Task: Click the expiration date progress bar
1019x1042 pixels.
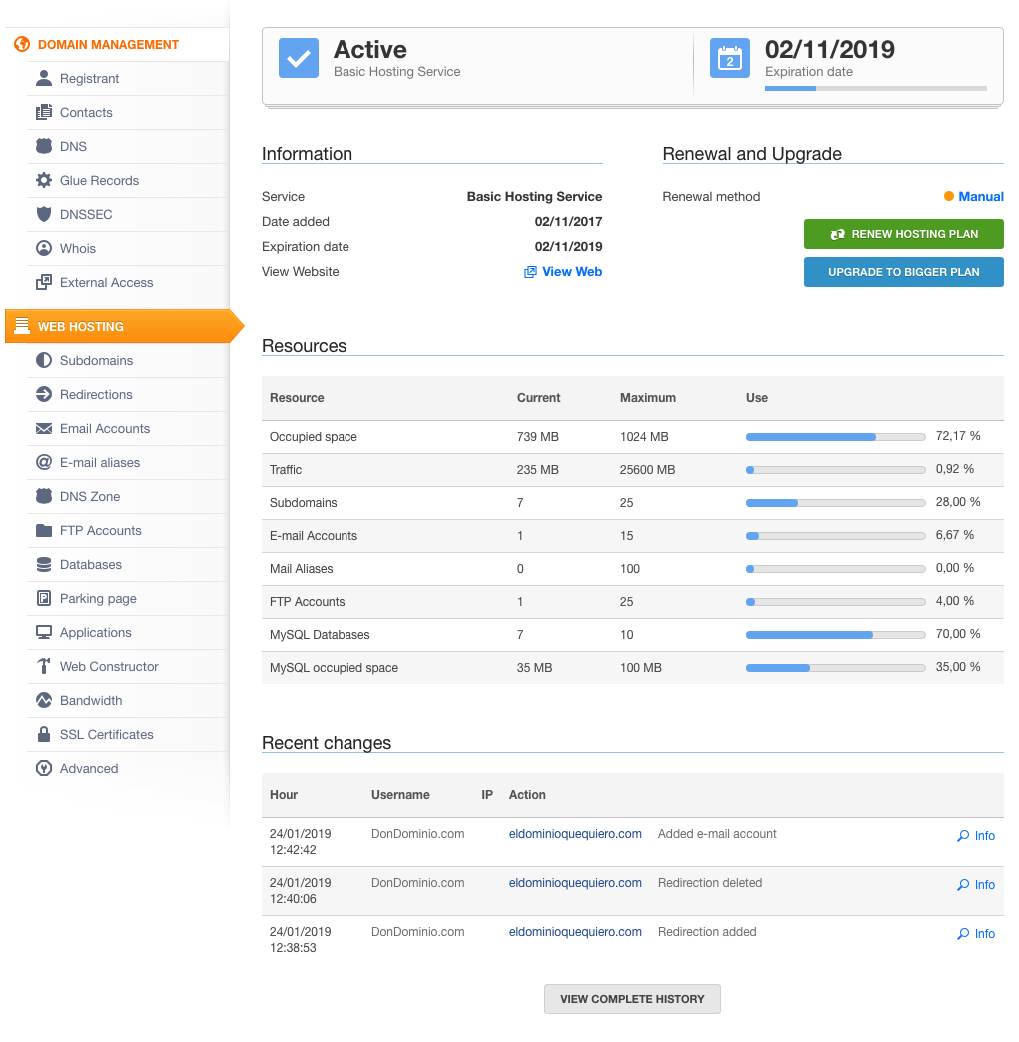Action: click(x=875, y=88)
